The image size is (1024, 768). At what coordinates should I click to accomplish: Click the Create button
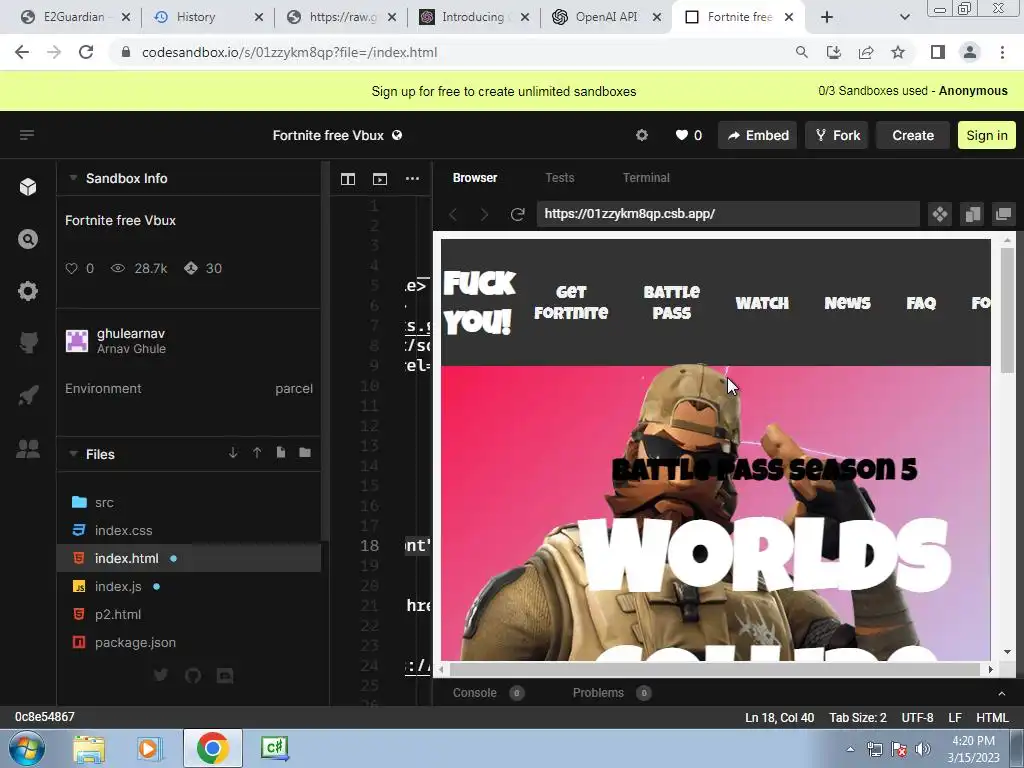tap(912, 135)
